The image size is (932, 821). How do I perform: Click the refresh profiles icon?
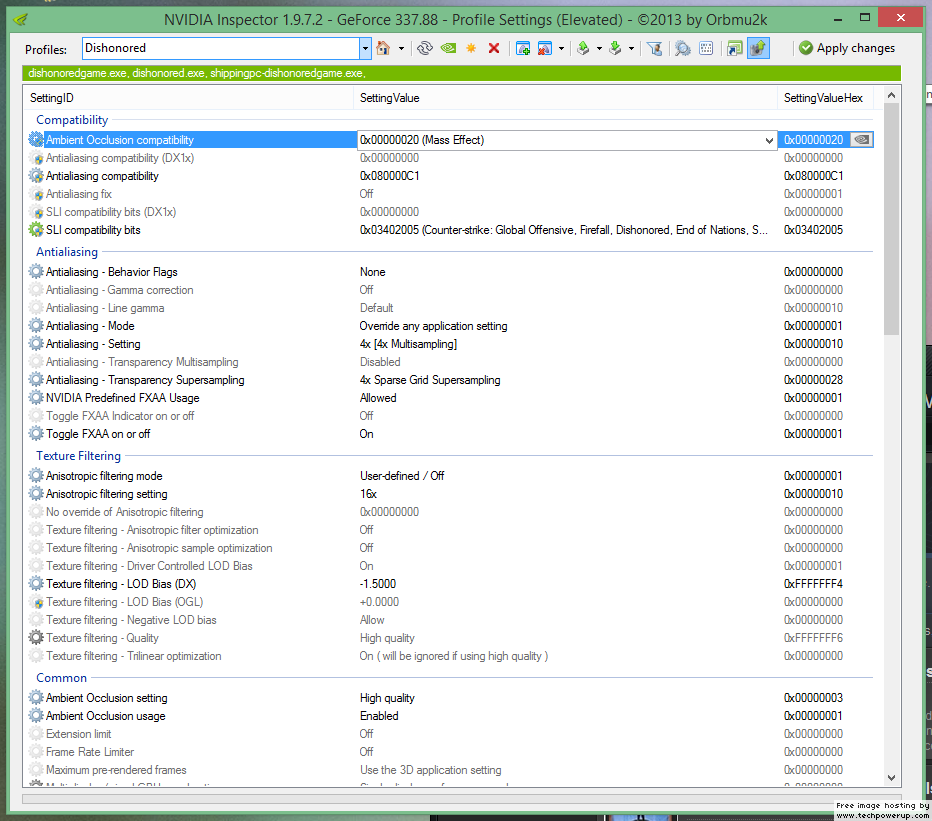point(424,48)
